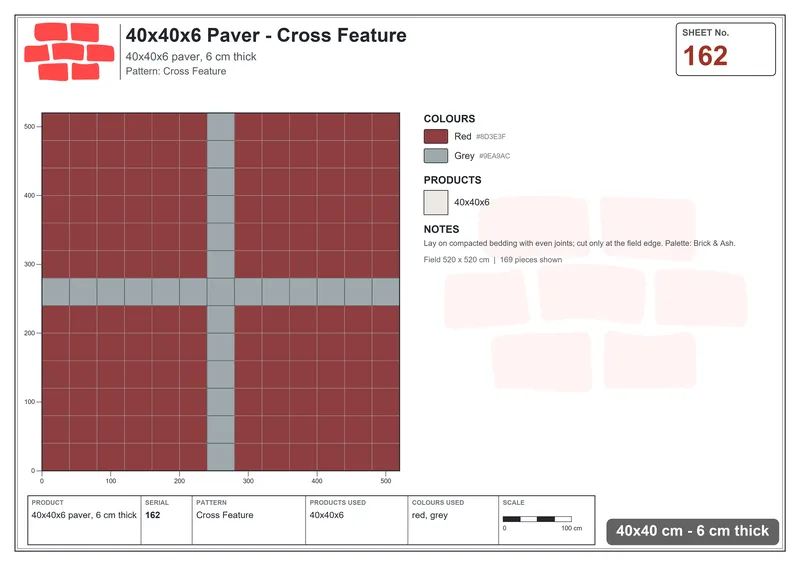This screenshot has height=566, width=800.
Task: Click the subtitle '40x40x6 paver, 6 cm thick'
Action: tap(191, 57)
